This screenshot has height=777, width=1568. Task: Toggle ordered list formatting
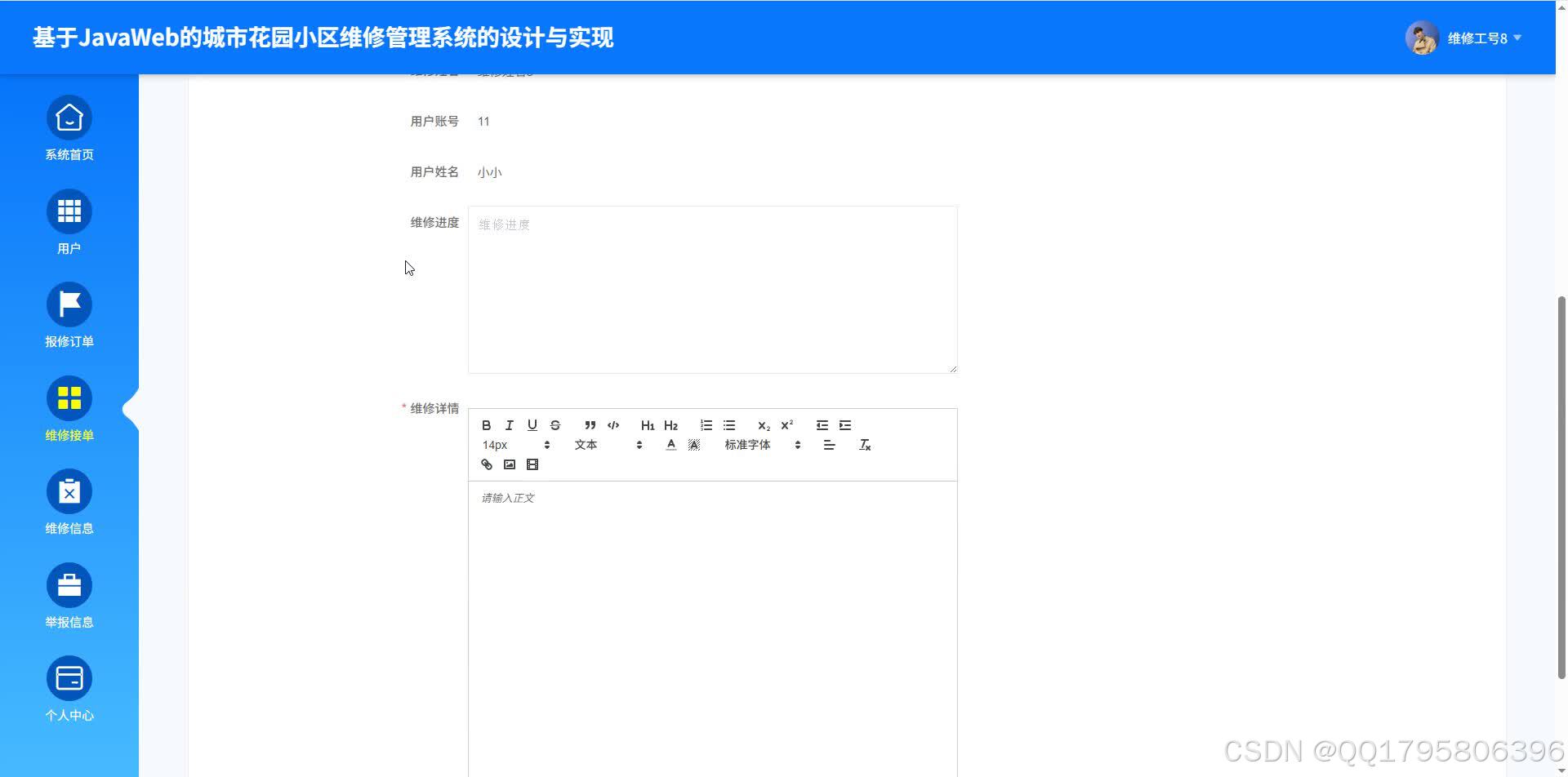[706, 424]
